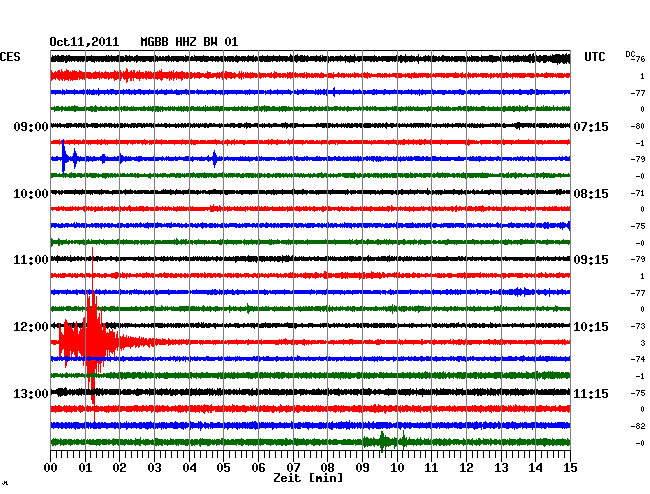Click minute axis tick label "14"
Viewport: 650px width, 494px height.
tap(535, 468)
